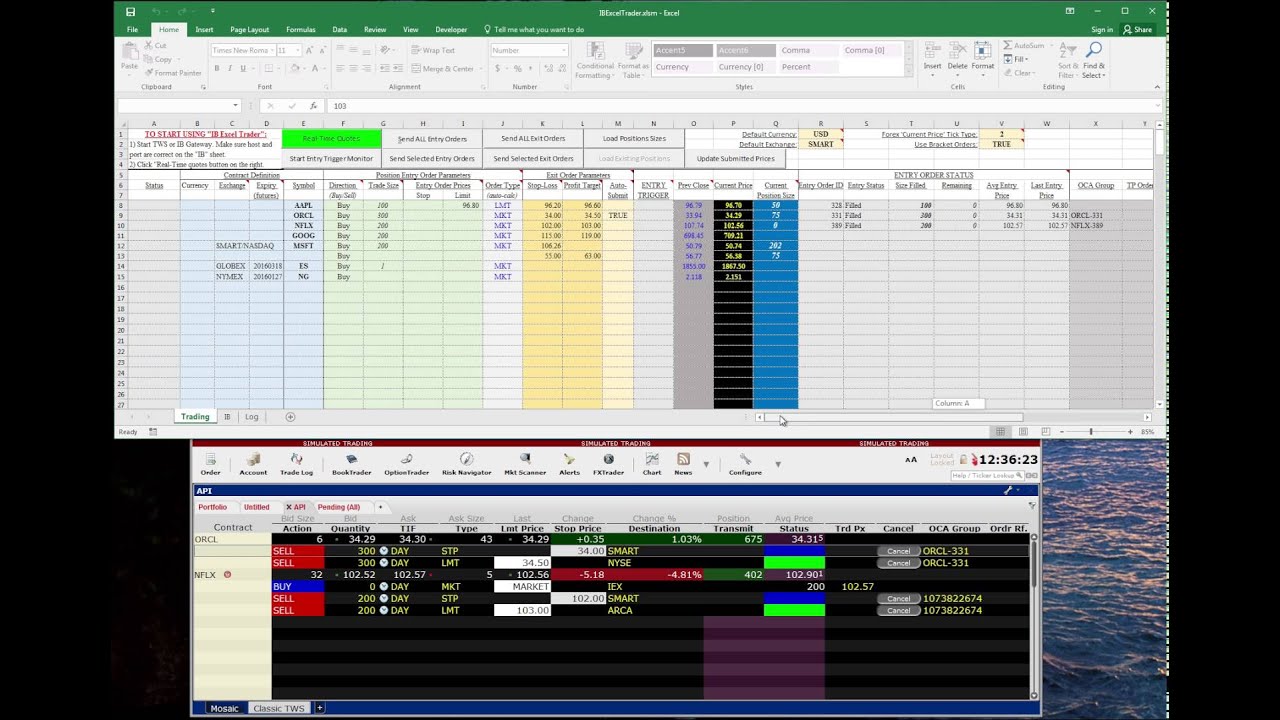Image resolution: width=1280 pixels, height=720 pixels.
Task: Select the IB sheet tab
Action: tap(227, 417)
